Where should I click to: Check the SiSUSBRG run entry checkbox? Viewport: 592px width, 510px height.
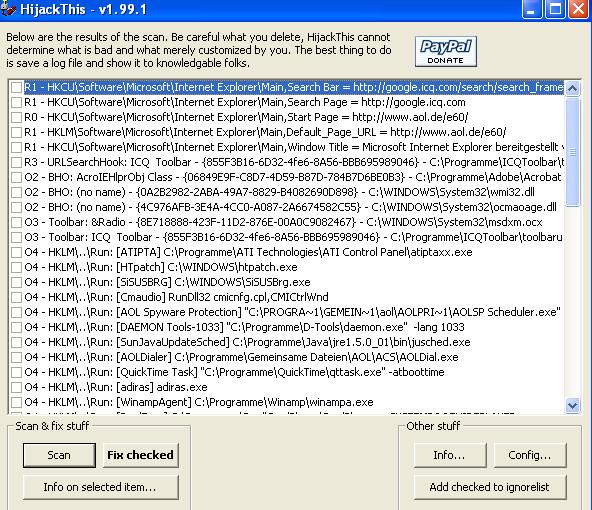[16, 282]
